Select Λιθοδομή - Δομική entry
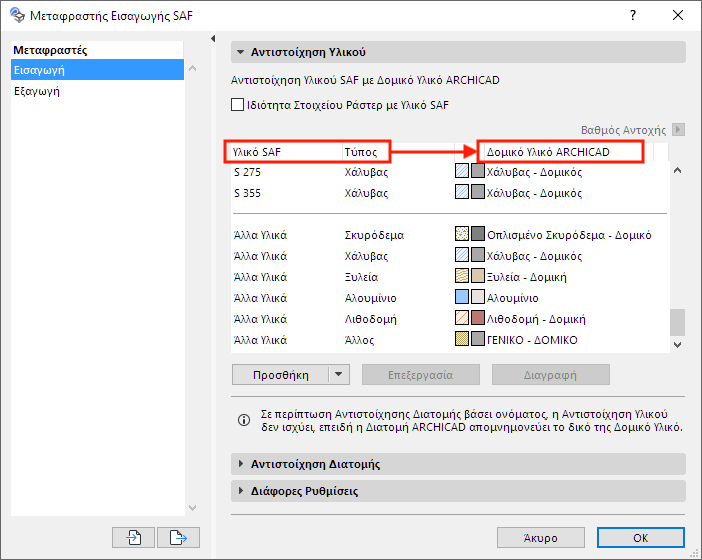Viewport: 702px width, 560px height. [536, 318]
